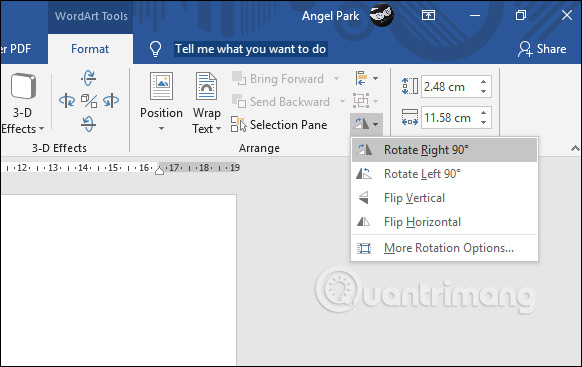
Task: Click the Flip Horizontal menu icon
Action: pyautogui.click(x=363, y=222)
